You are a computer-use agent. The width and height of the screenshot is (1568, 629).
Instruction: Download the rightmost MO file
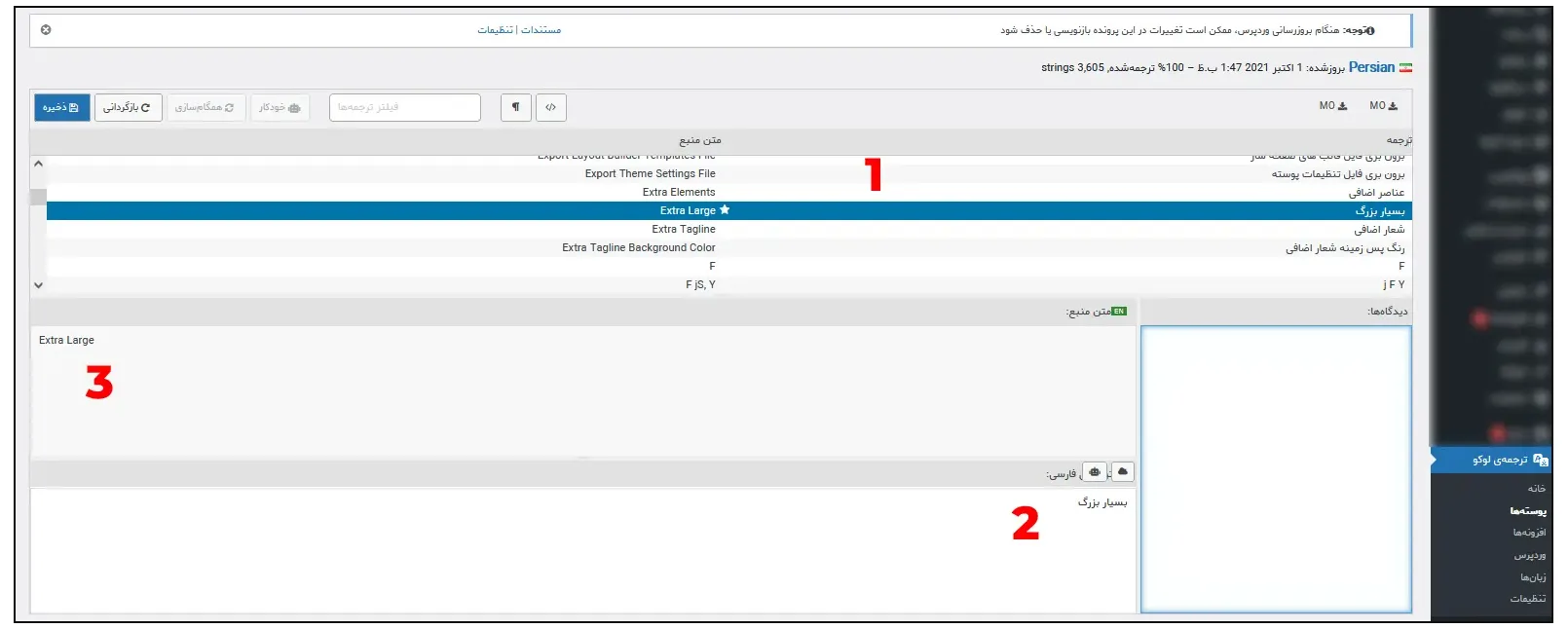point(1383,106)
